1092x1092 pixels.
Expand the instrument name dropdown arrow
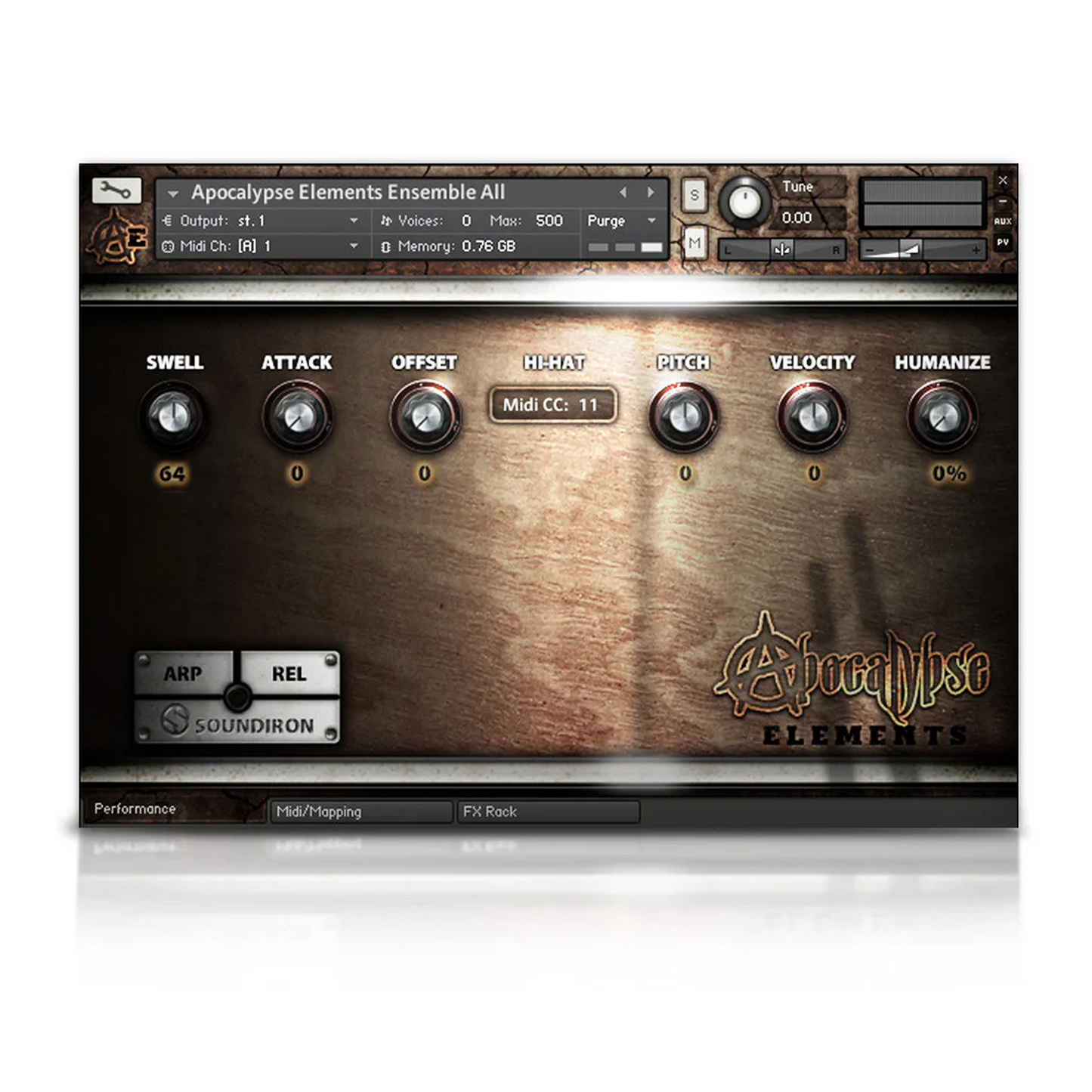tap(173, 194)
